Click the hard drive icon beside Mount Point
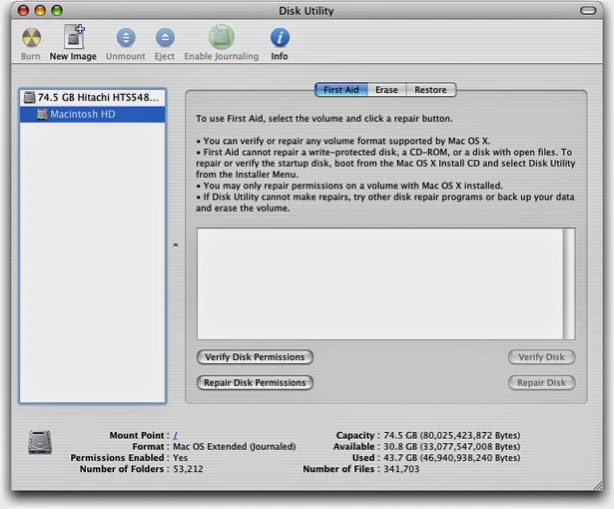 (x=40, y=442)
